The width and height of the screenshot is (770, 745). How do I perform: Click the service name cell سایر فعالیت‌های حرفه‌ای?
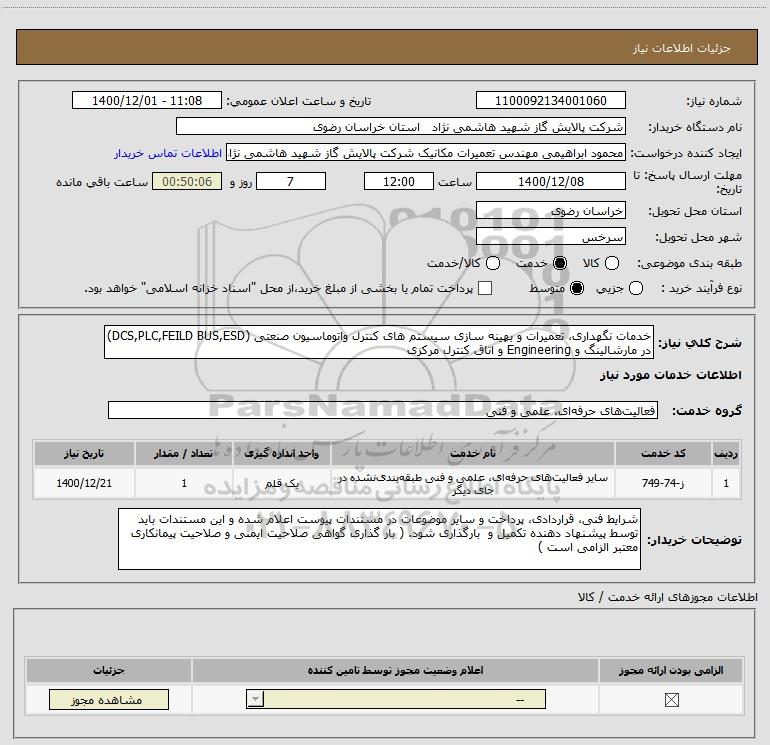tap(473, 484)
